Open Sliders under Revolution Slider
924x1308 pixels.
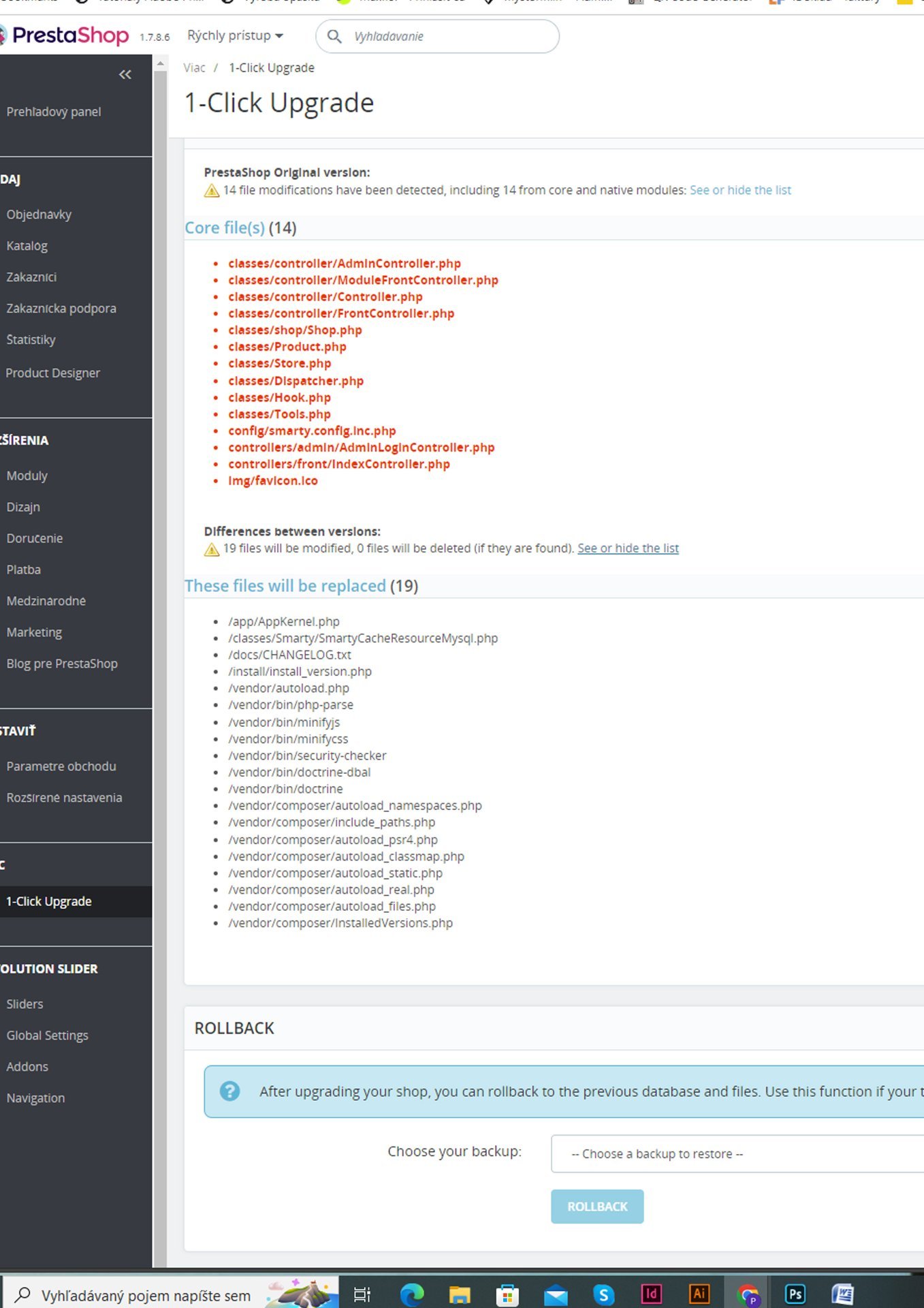coord(25,1005)
